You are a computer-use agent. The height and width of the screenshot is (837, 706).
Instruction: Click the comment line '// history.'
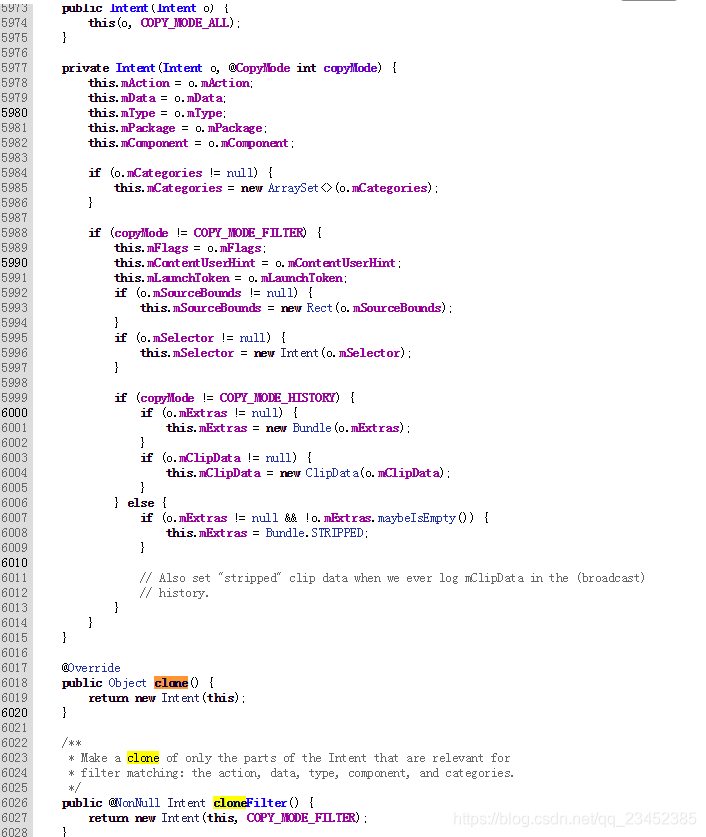[x=174, y=593]
